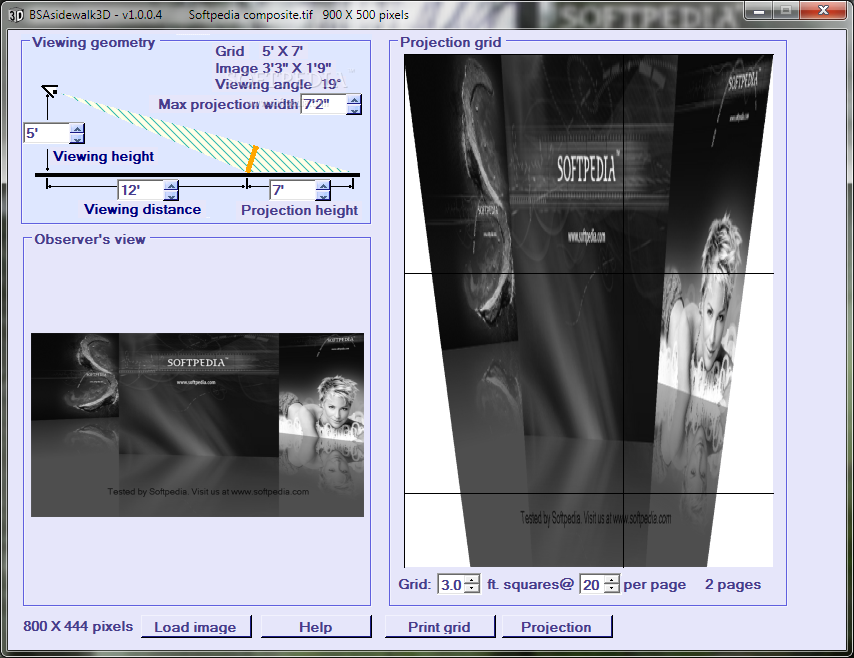This screenshot has width=854, height=658.
Task: Click the "Grid 5' X 7'" text
Action: (x=259, y=51)
